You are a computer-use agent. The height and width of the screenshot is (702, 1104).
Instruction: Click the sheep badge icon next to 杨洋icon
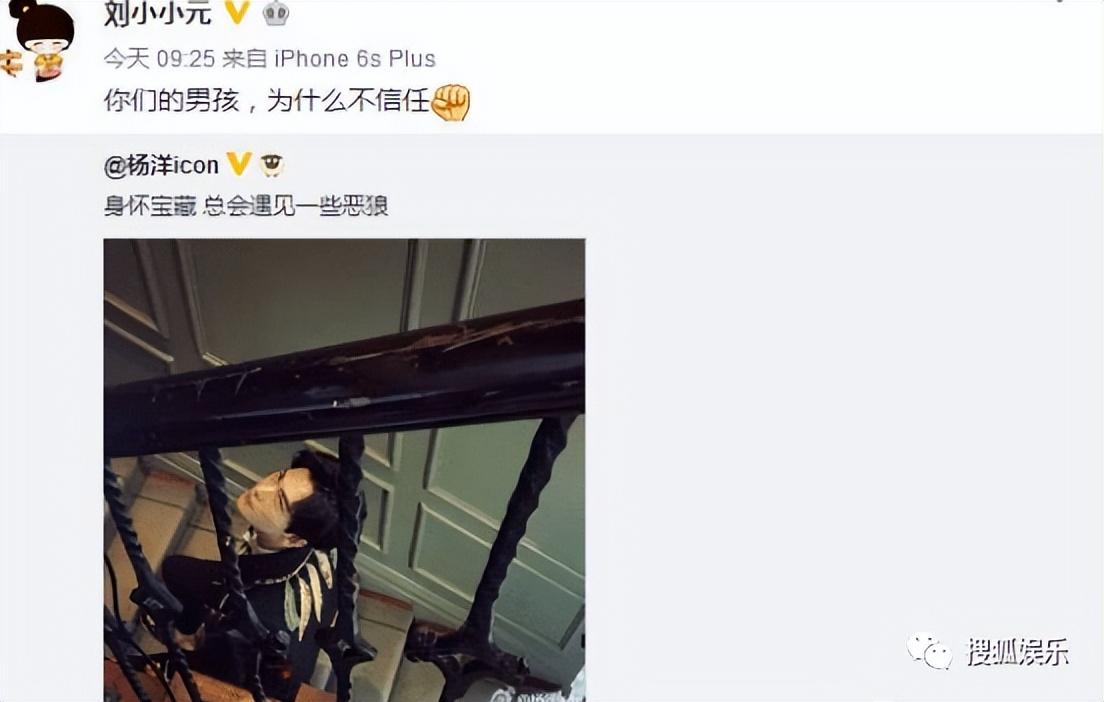[x=272, y=165]
